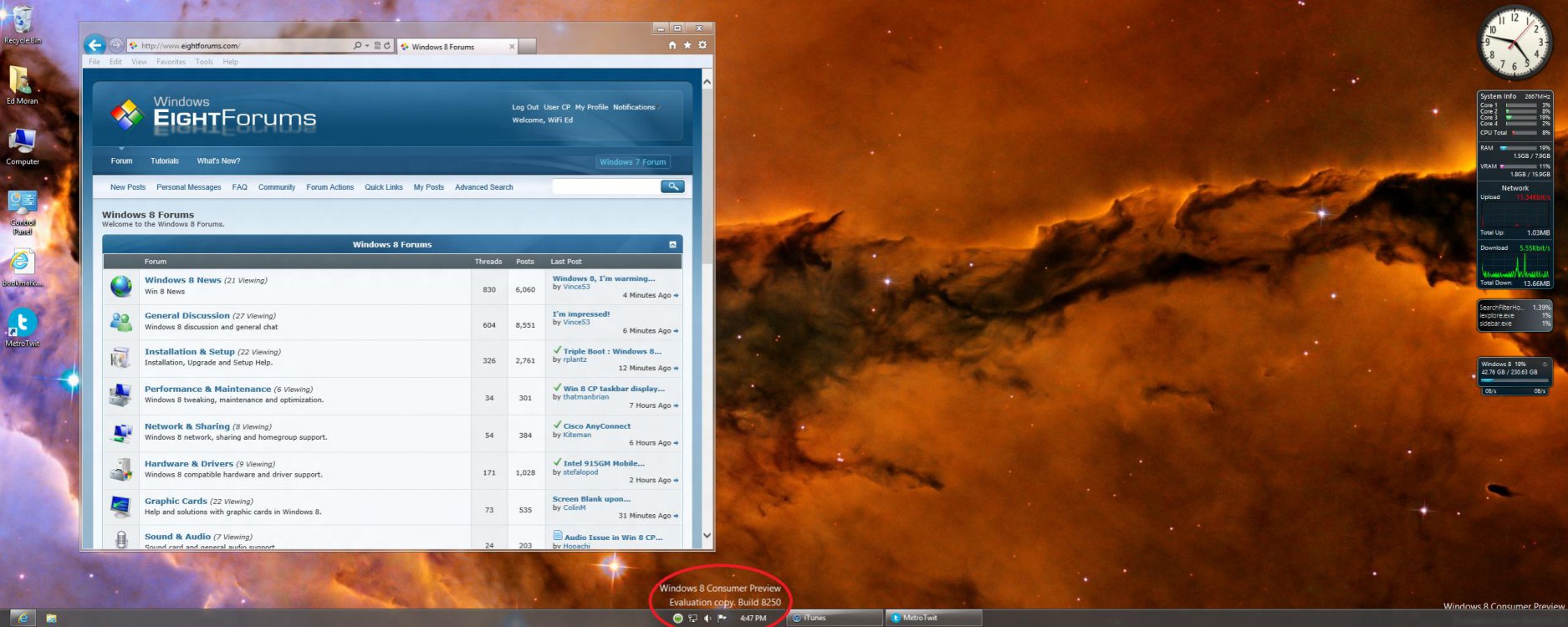1568x627 pixels.
Task: Open the Favorites menu in the menu bar
Action: [171, 62]
